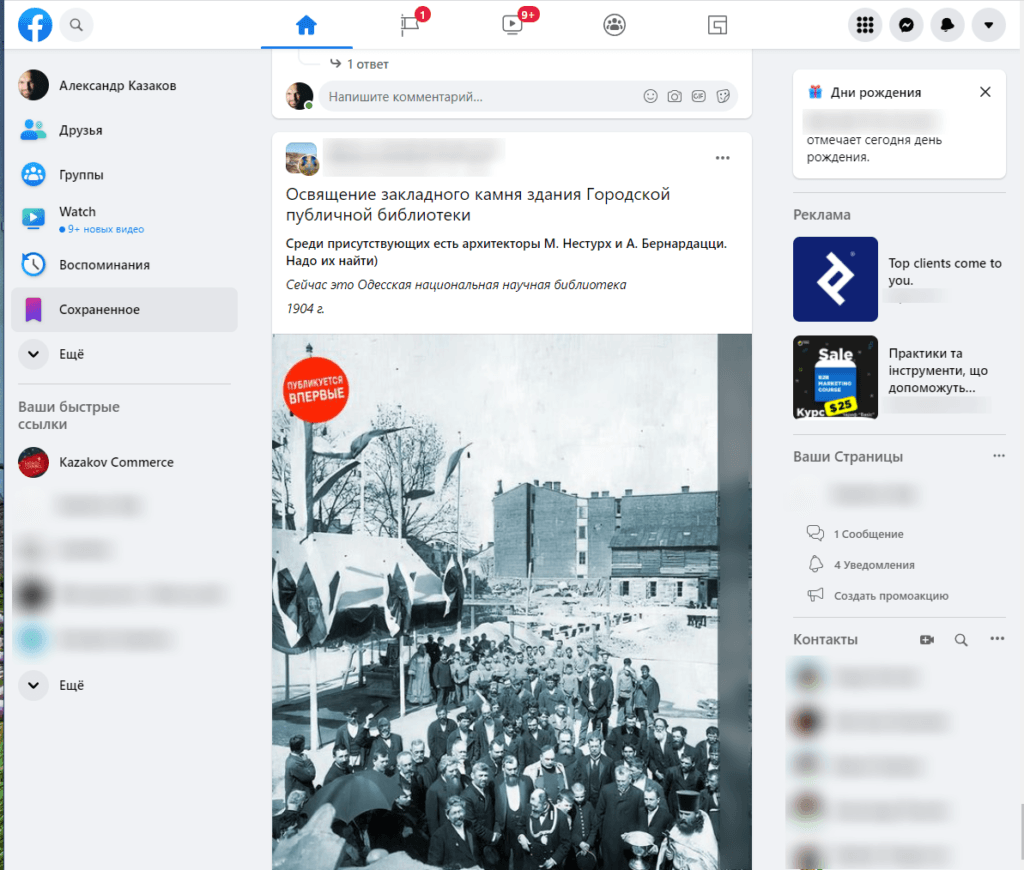The image size is (1024, 870).
Task: Click the Реклама section heading
Action: pyautogui.click(x=822, y=215)
